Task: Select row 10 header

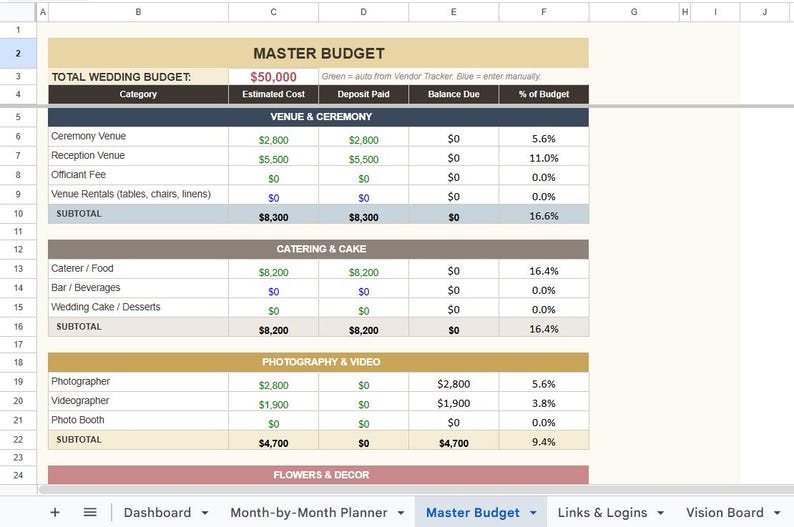Action: tap(18, 214)
